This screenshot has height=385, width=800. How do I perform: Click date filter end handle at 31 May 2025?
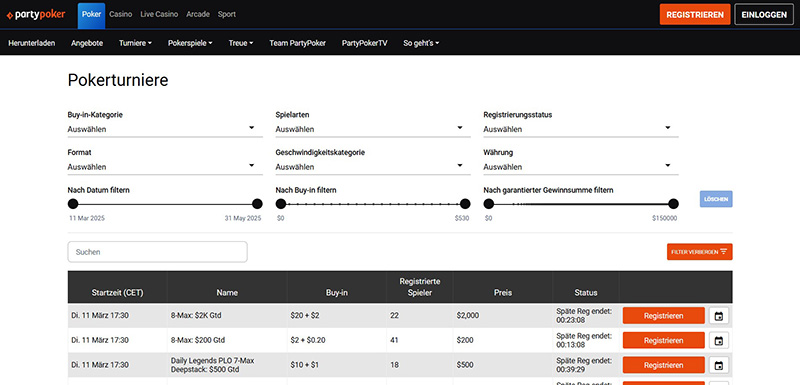(x=257, y=204)
